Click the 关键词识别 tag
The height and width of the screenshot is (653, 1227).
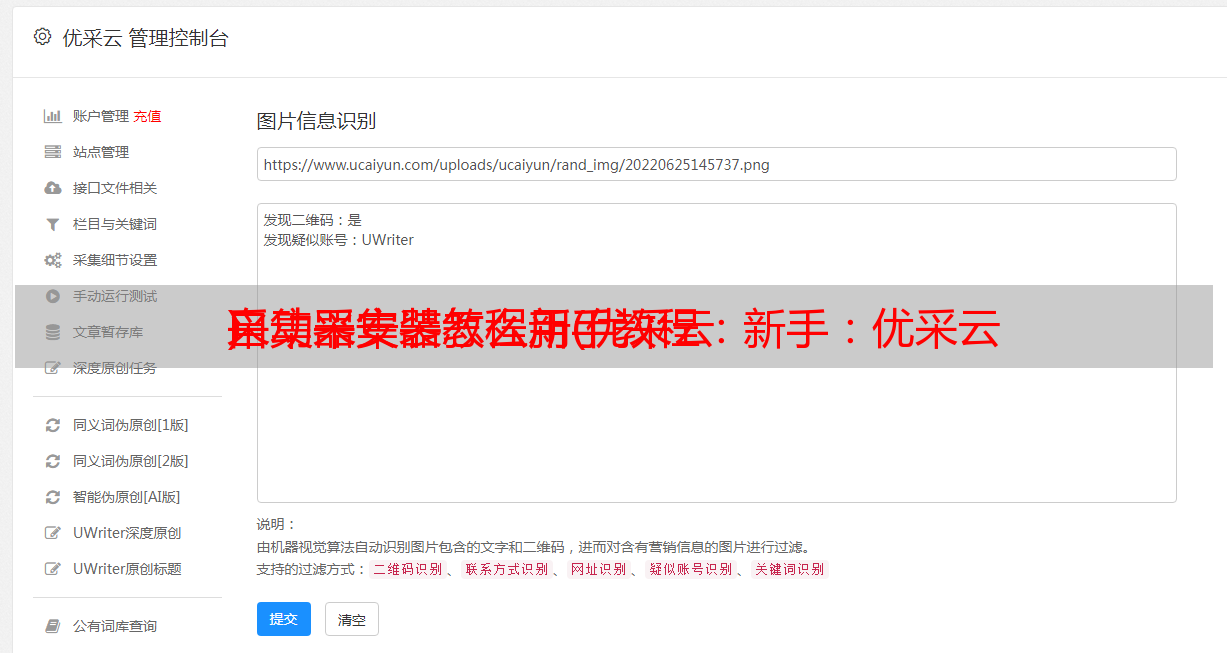click(x=789, y=569)
